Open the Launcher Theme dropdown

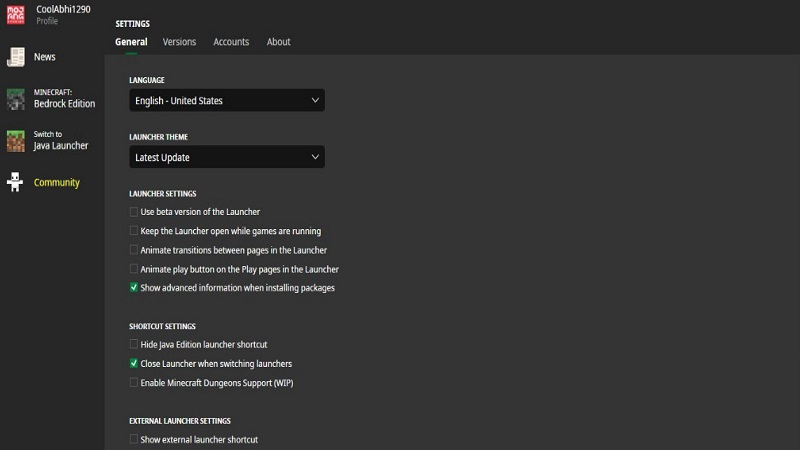(227, 157)
